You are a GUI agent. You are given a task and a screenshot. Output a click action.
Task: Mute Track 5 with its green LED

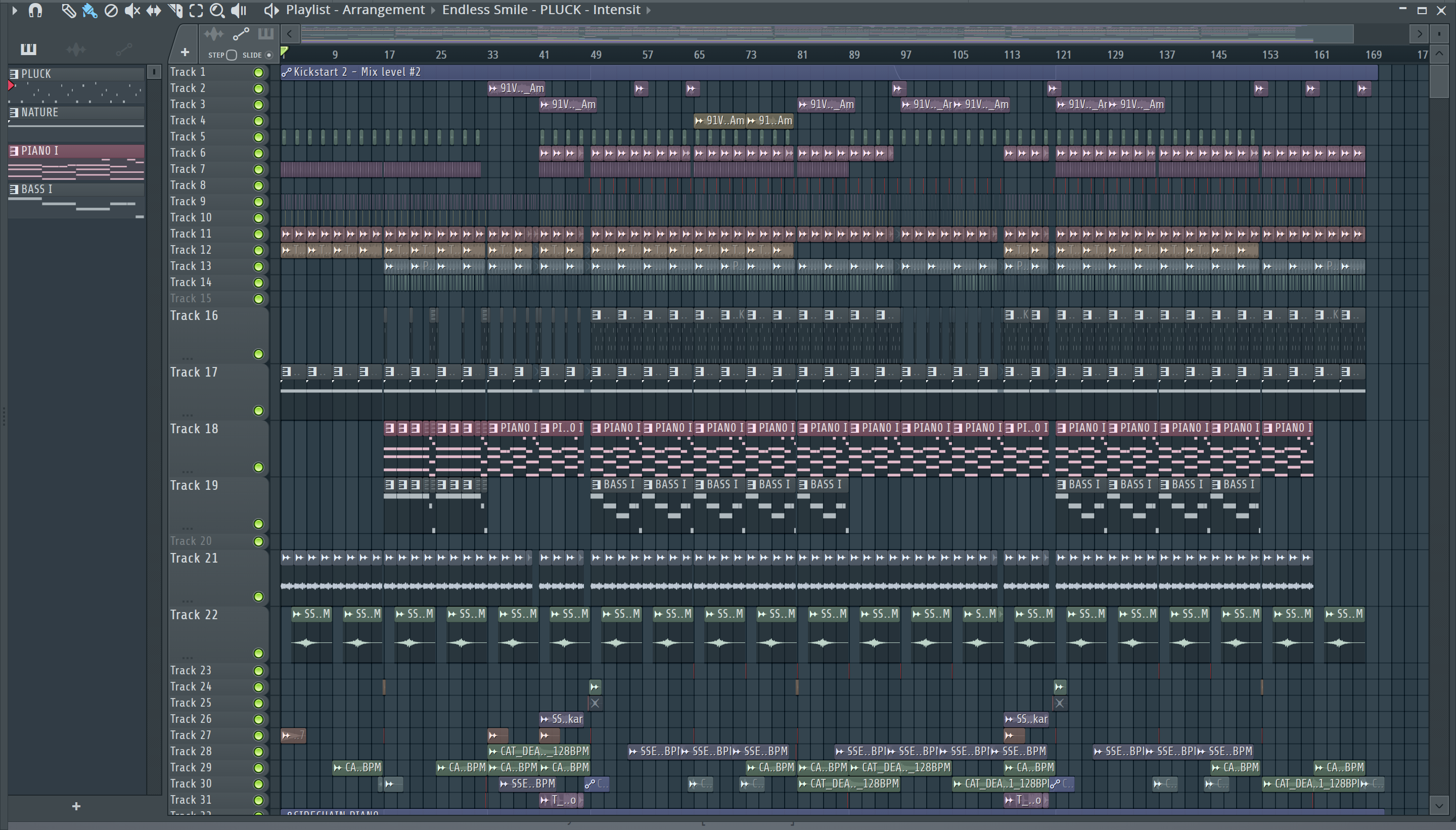[x=258, y=137]
